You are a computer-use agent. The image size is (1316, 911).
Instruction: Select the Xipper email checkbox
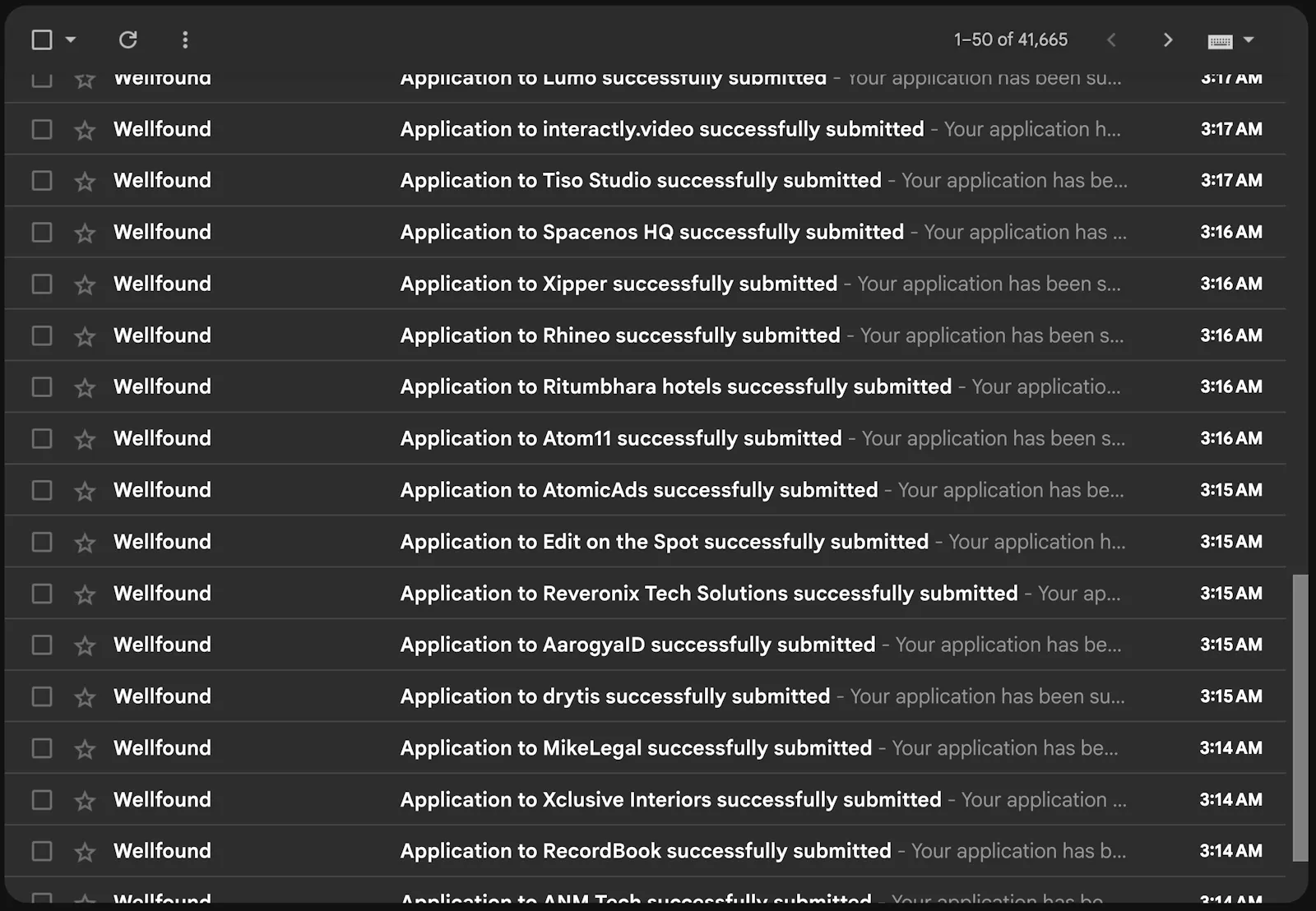[42, 284]
